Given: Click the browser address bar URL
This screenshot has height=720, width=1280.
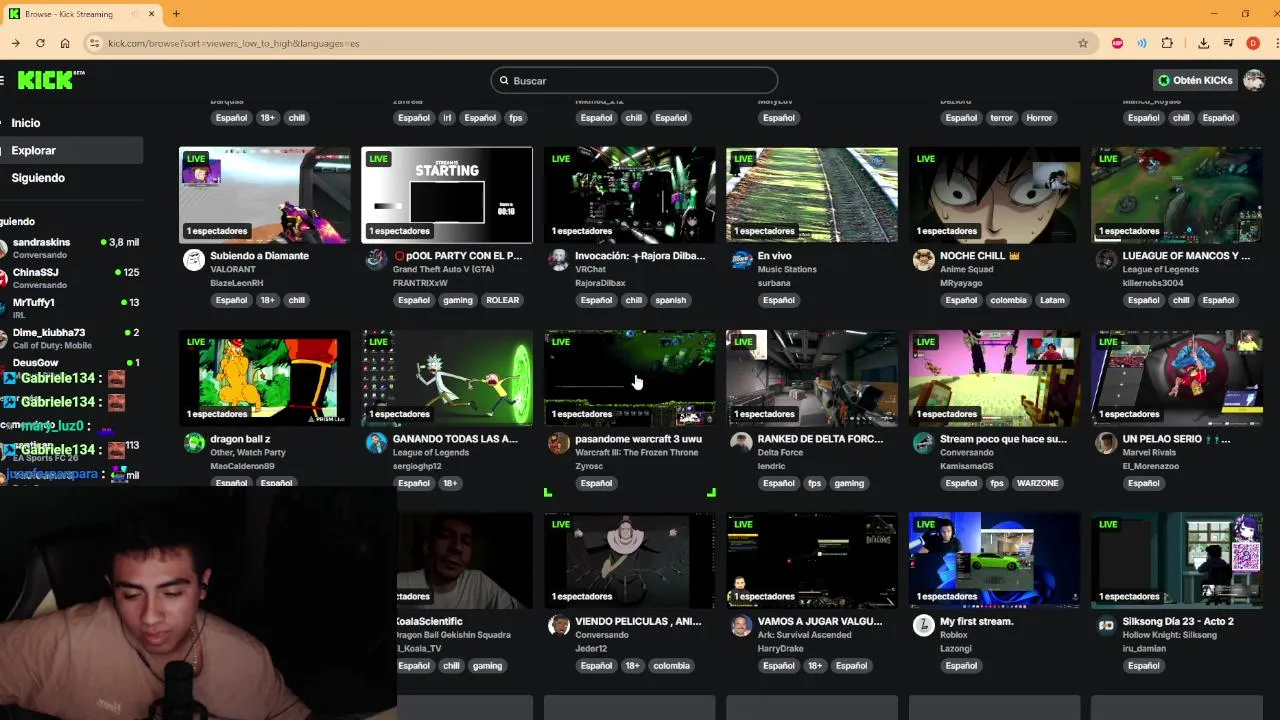Looking at the screenshot, I should coord(233,43).
